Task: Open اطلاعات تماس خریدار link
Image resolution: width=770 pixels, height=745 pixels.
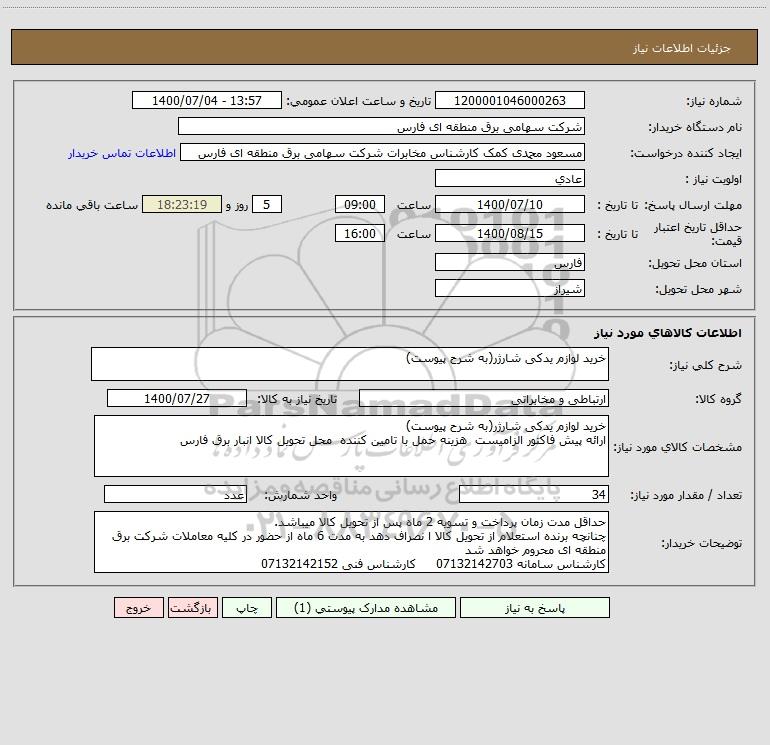Action: point(122,153)
